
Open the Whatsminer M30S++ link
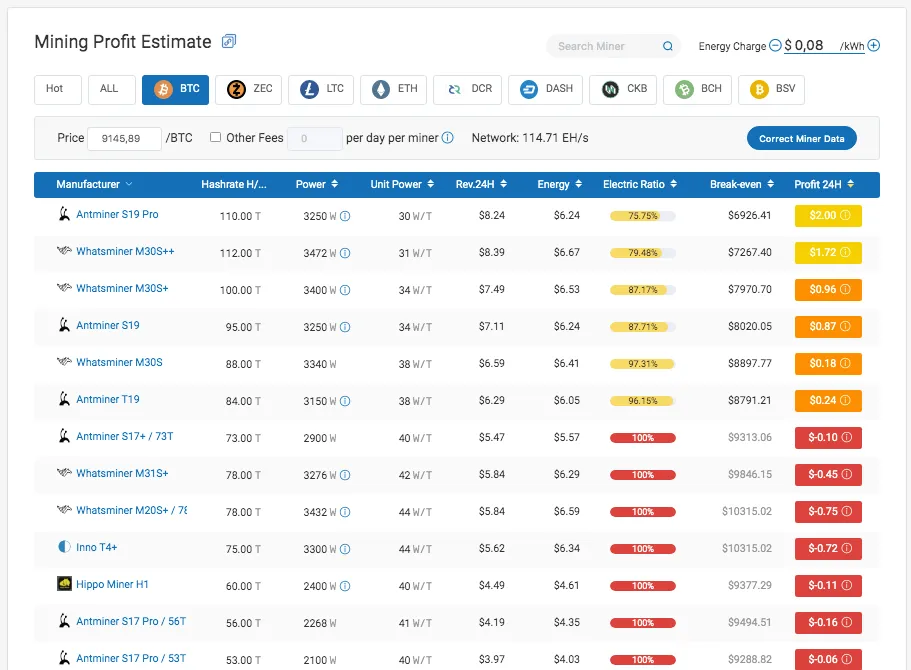point(125,251)
